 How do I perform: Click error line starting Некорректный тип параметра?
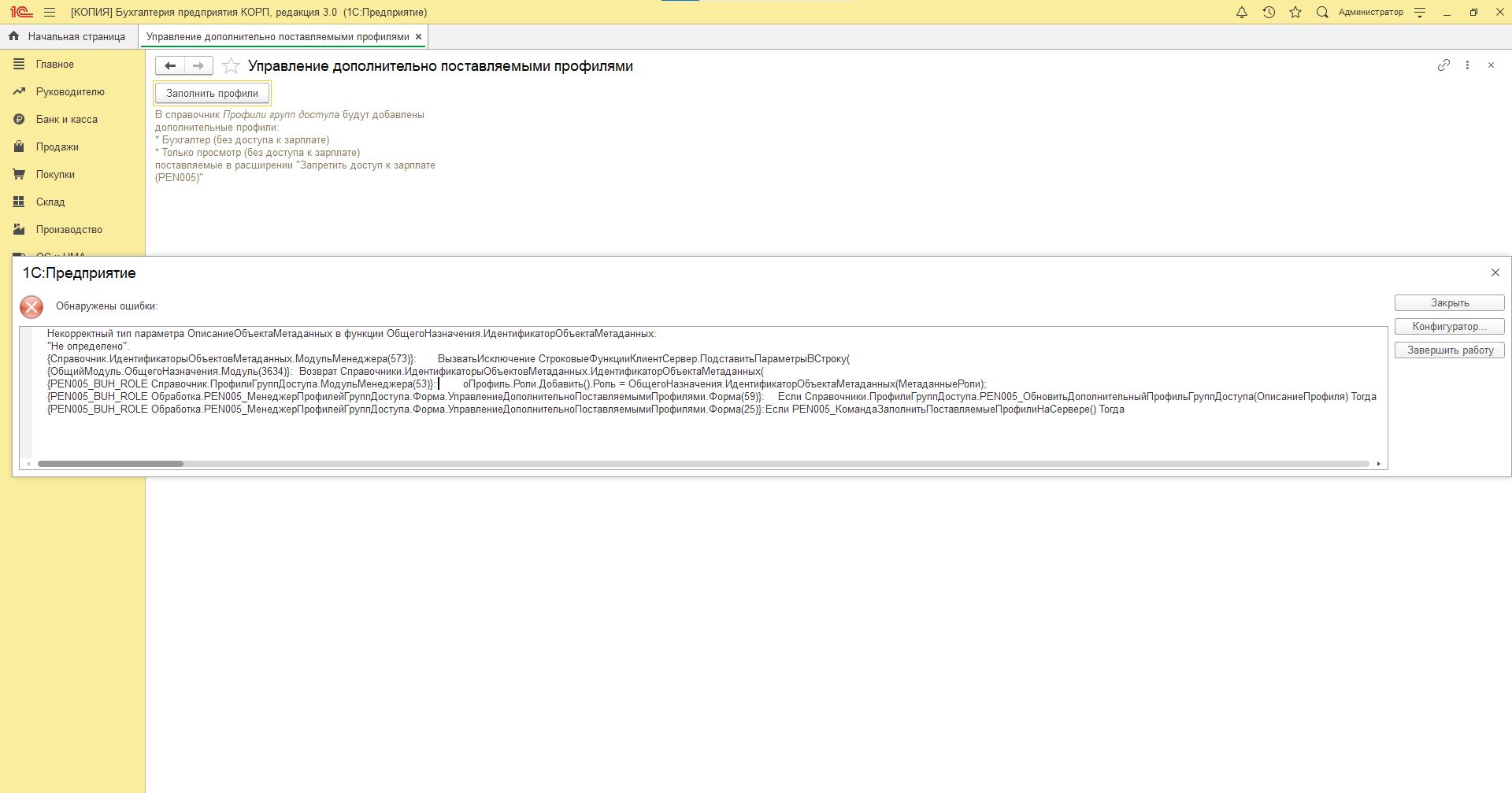(x=351, y=334)
